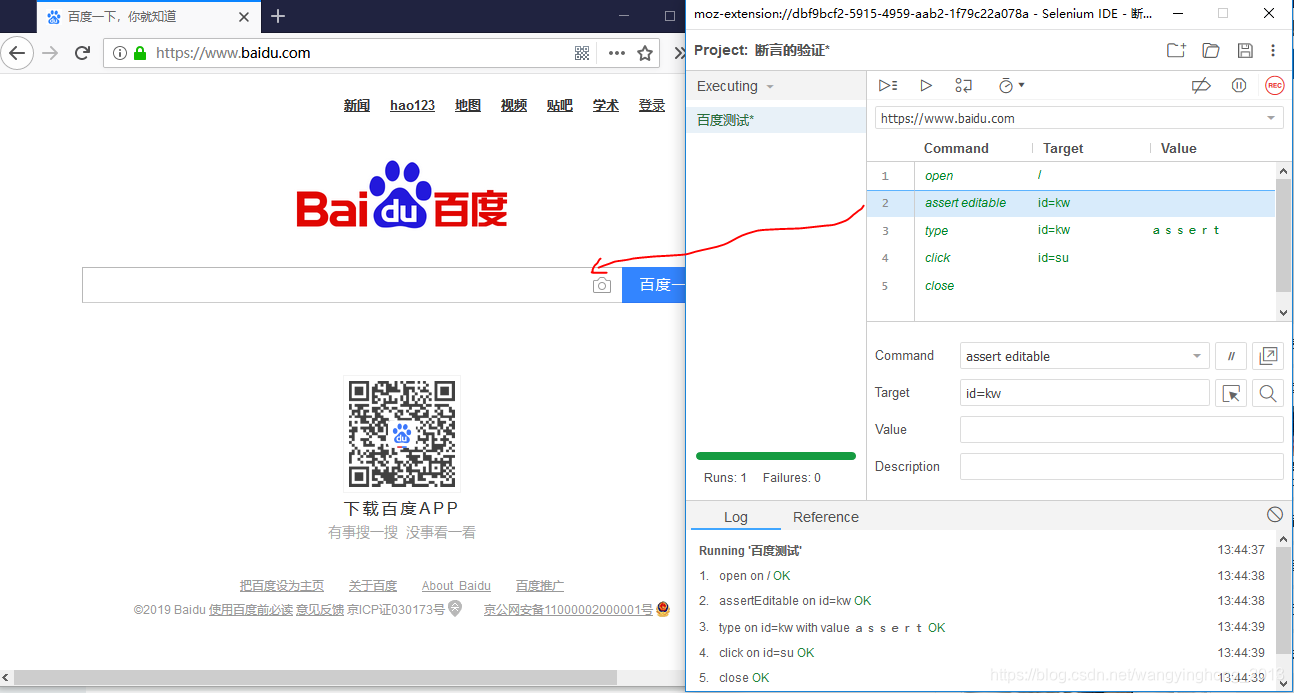Toggle comment on the command (// button)
The image size is (1294, 693).
tap(1230, 356)
